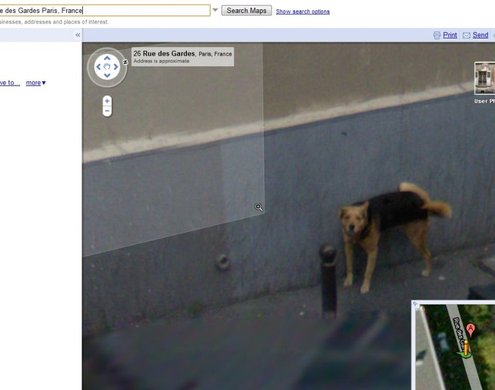
Task: Focus the address search input field
Action: (x=104, y=10)
